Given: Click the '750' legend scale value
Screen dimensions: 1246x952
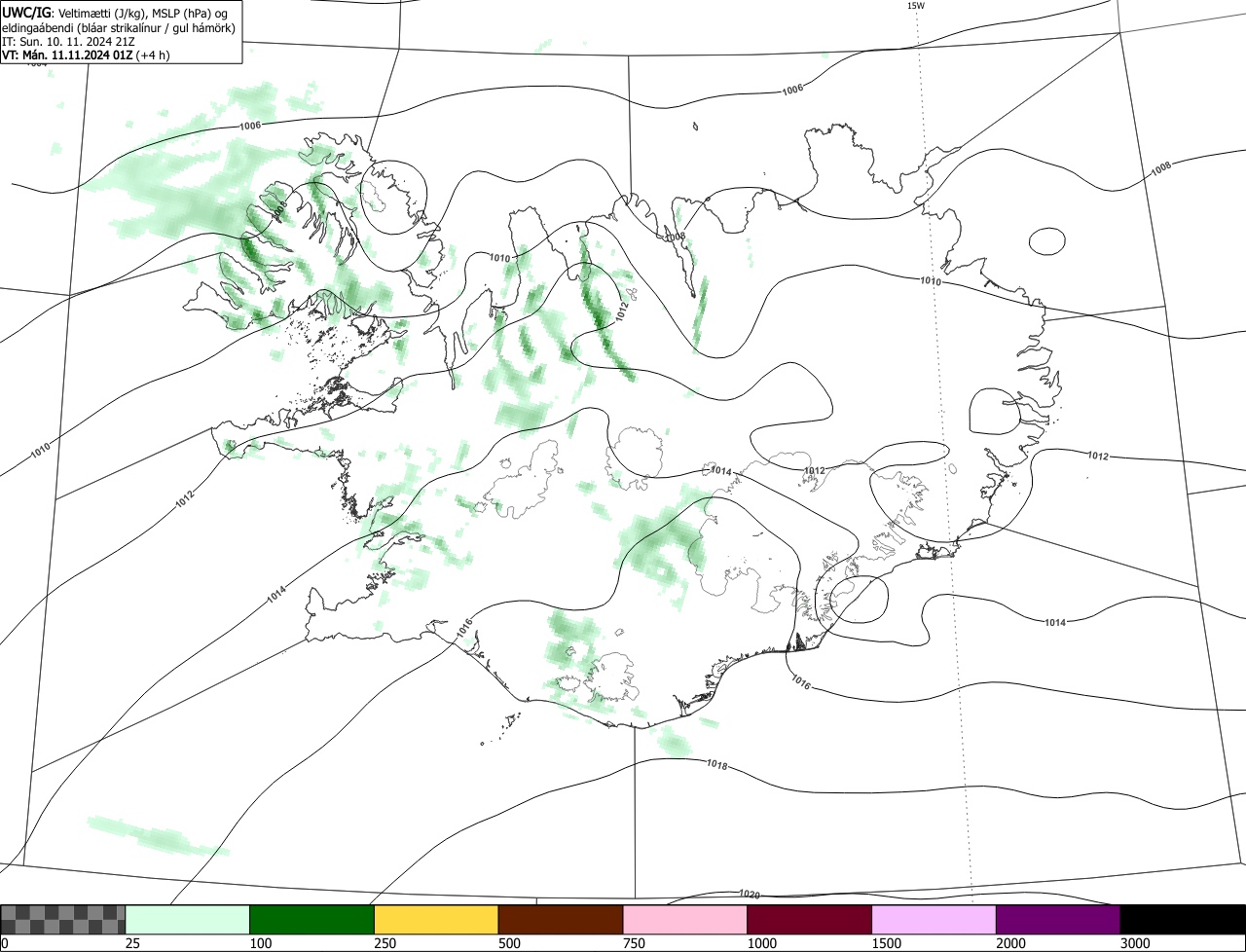Looking at the screenshot, I should (x=636, y=943).
